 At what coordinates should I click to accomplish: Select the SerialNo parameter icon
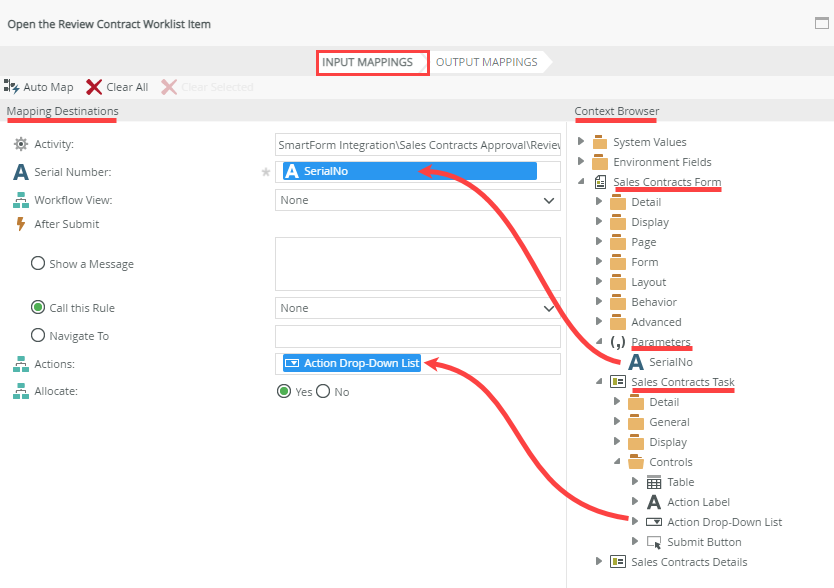click(x=634, y=361)
